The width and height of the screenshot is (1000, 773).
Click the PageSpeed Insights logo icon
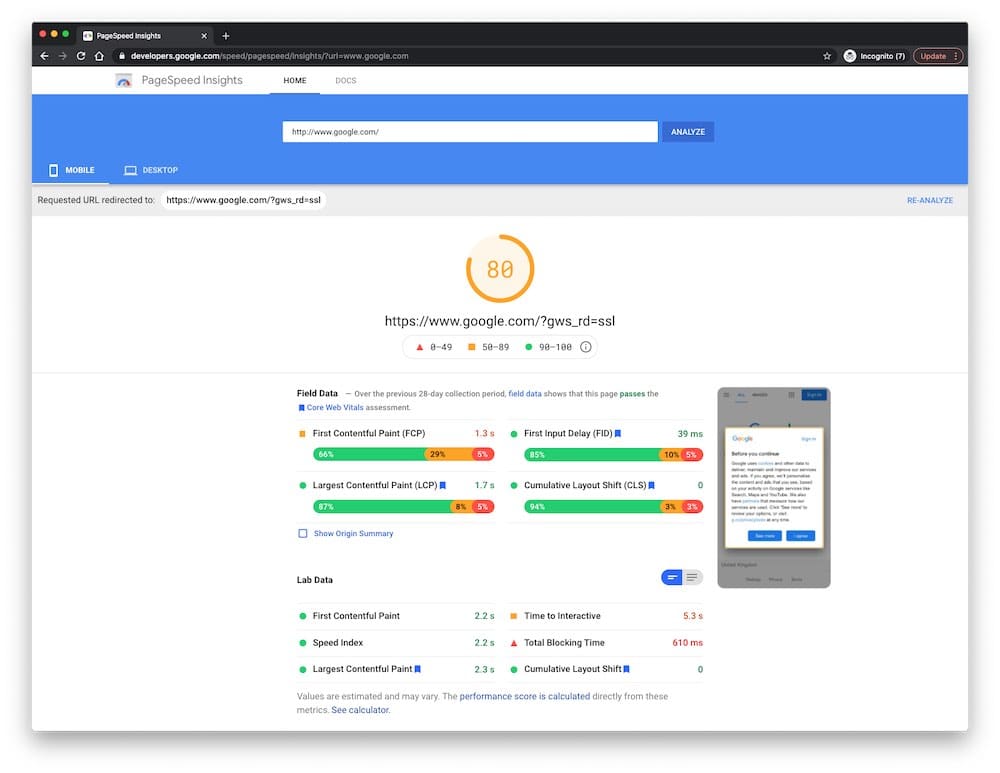(124, 80)
